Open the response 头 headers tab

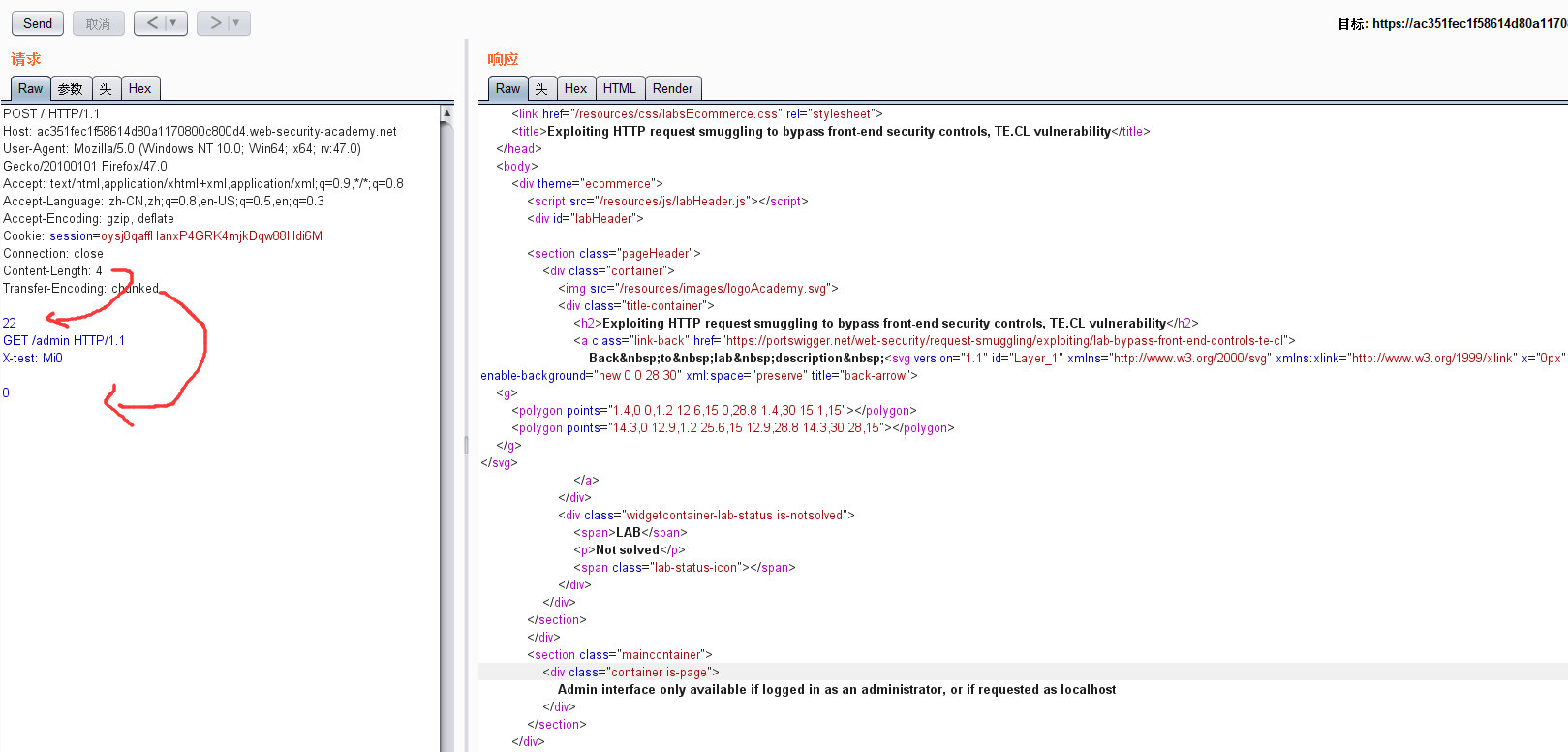pos(541,88)
